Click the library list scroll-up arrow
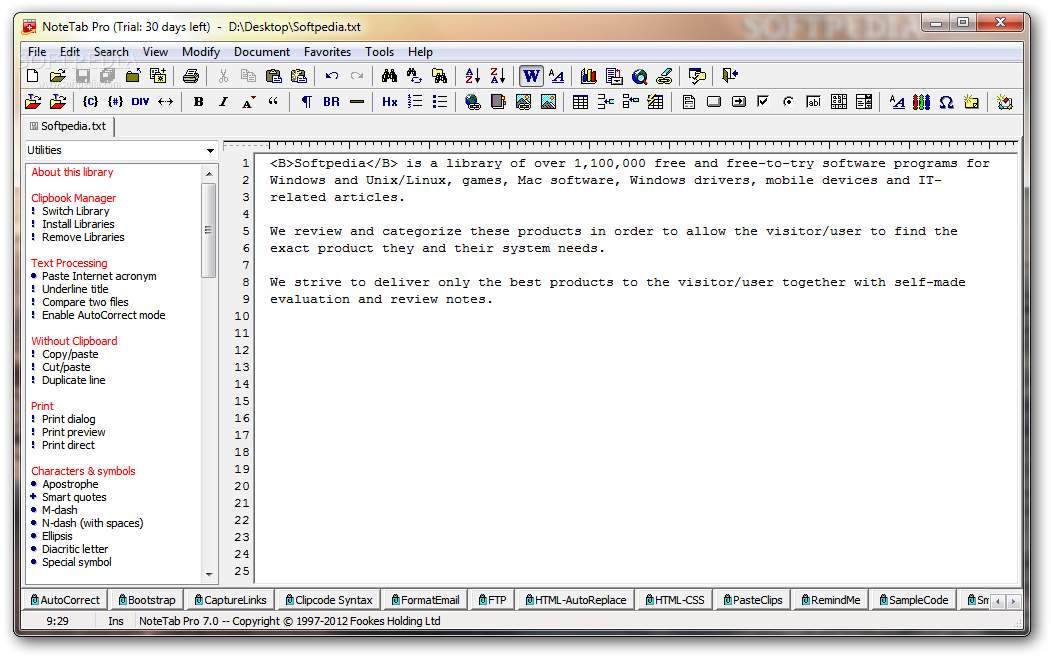 click(209, 174)
